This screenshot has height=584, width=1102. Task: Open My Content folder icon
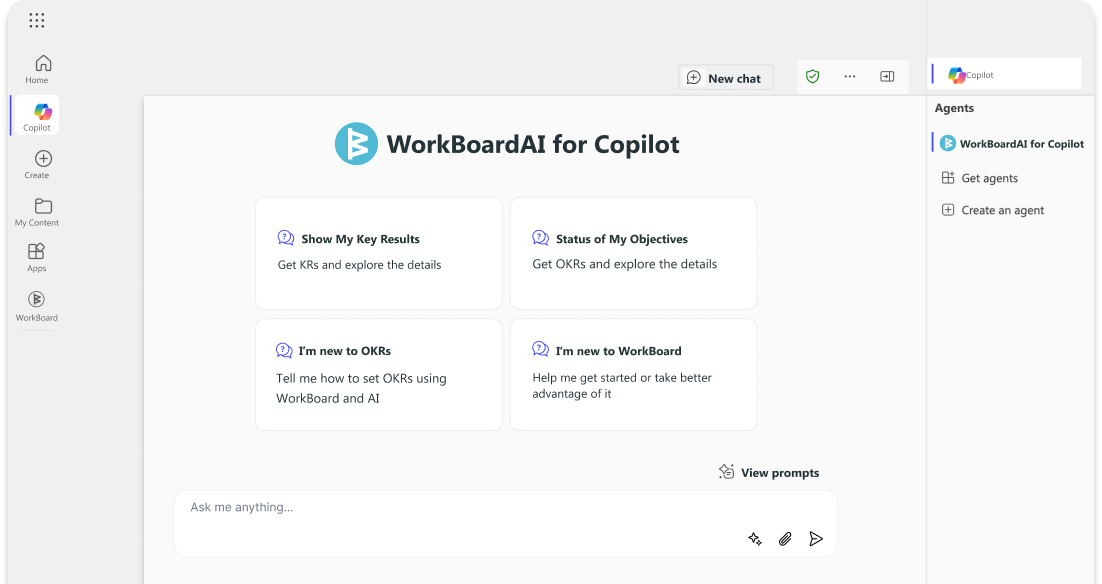pyautogui.click(x=37, y=212)
